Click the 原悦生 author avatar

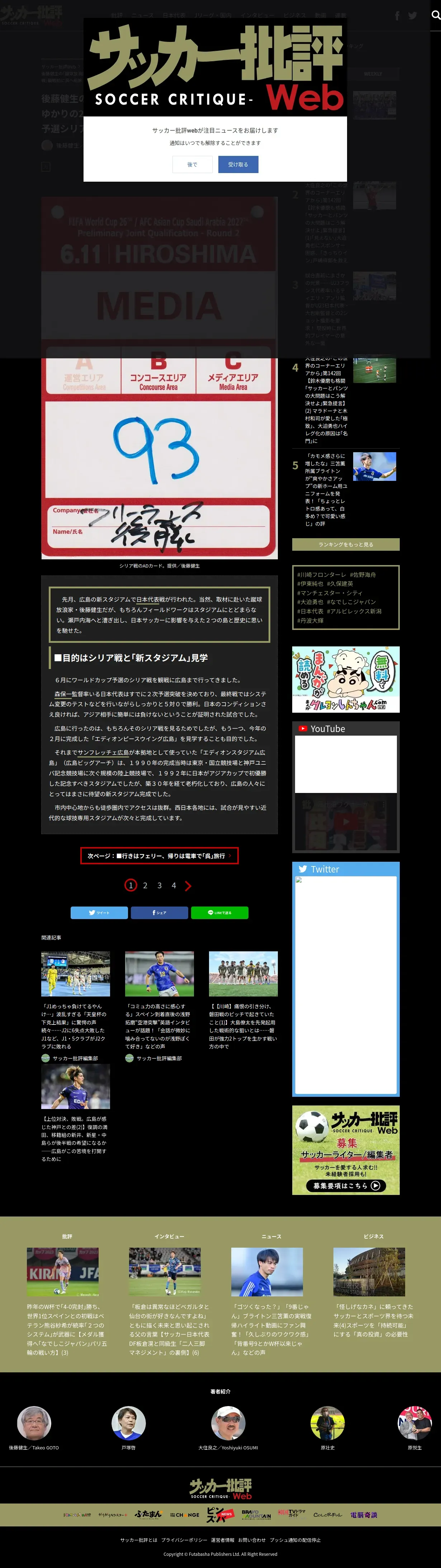[415, 1423]
